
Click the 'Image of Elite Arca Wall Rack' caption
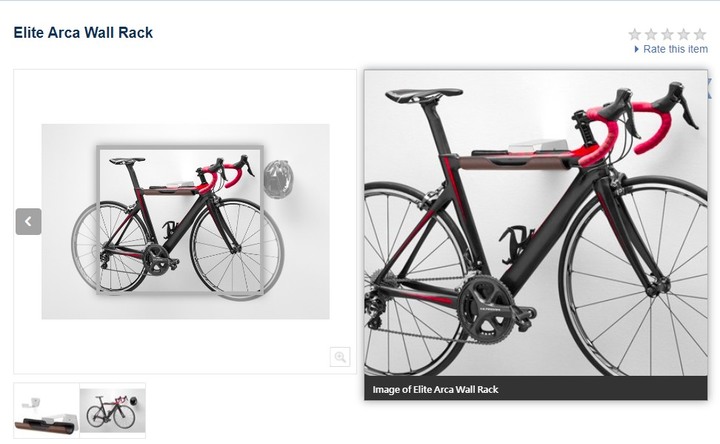coord(435,389)
